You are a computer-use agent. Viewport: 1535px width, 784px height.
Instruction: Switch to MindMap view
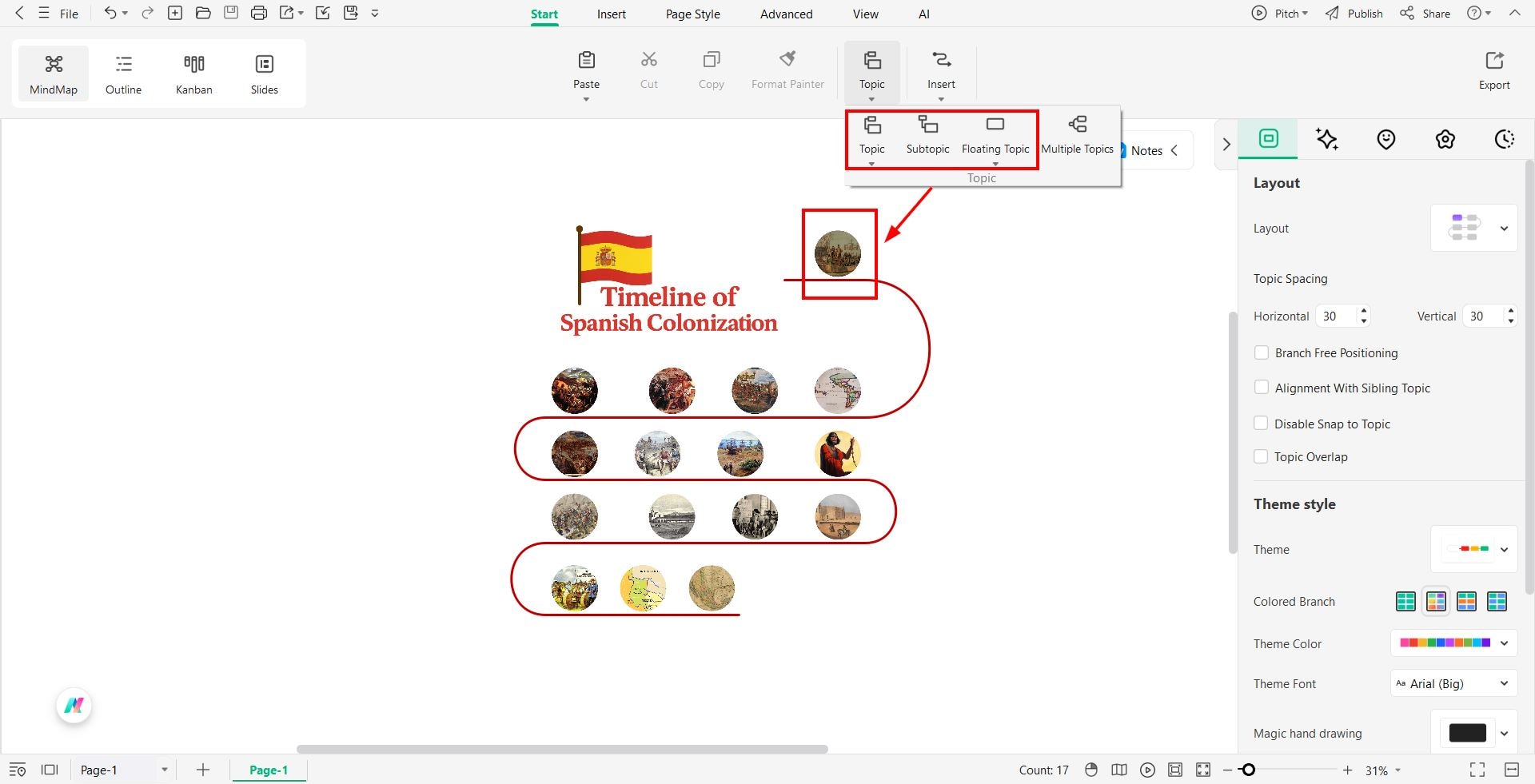tap(54, 74)
